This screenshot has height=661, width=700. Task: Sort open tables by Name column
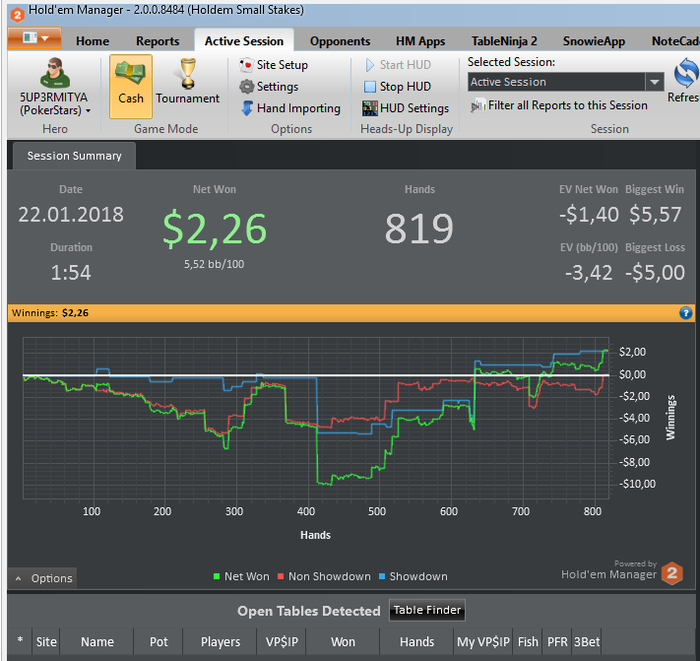pos(97,642)
